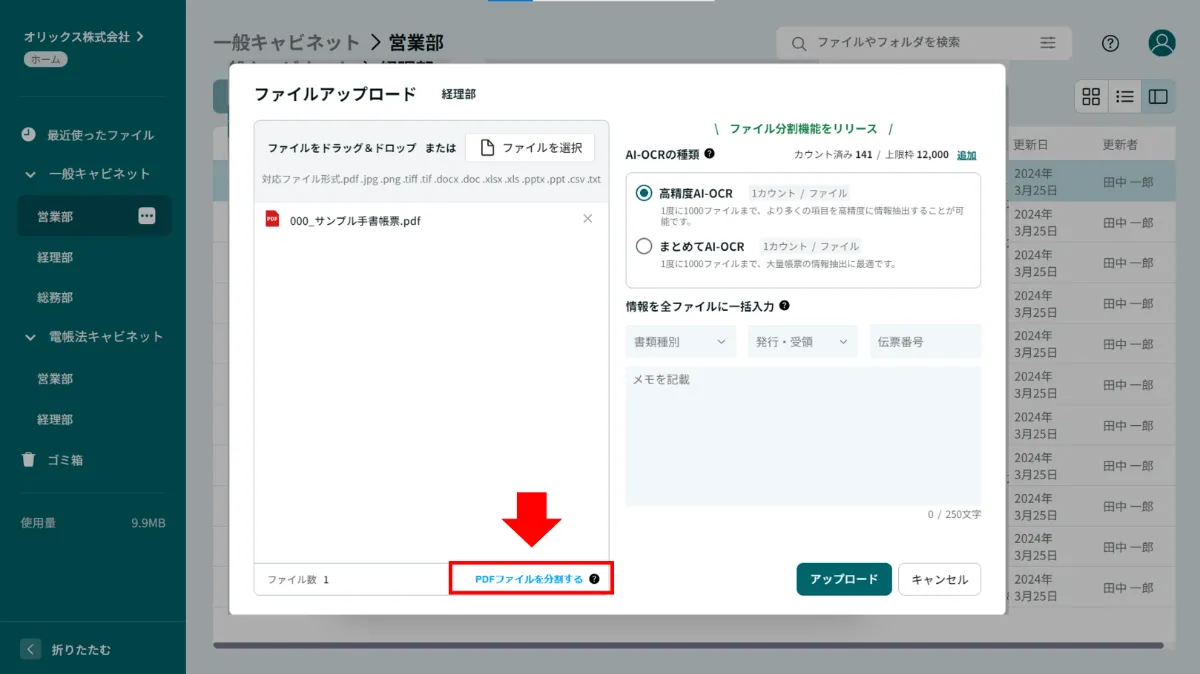Open the 発行・受領 dropdown
1200x674 pixels.
pyautogui.click(x=802, y=341)
